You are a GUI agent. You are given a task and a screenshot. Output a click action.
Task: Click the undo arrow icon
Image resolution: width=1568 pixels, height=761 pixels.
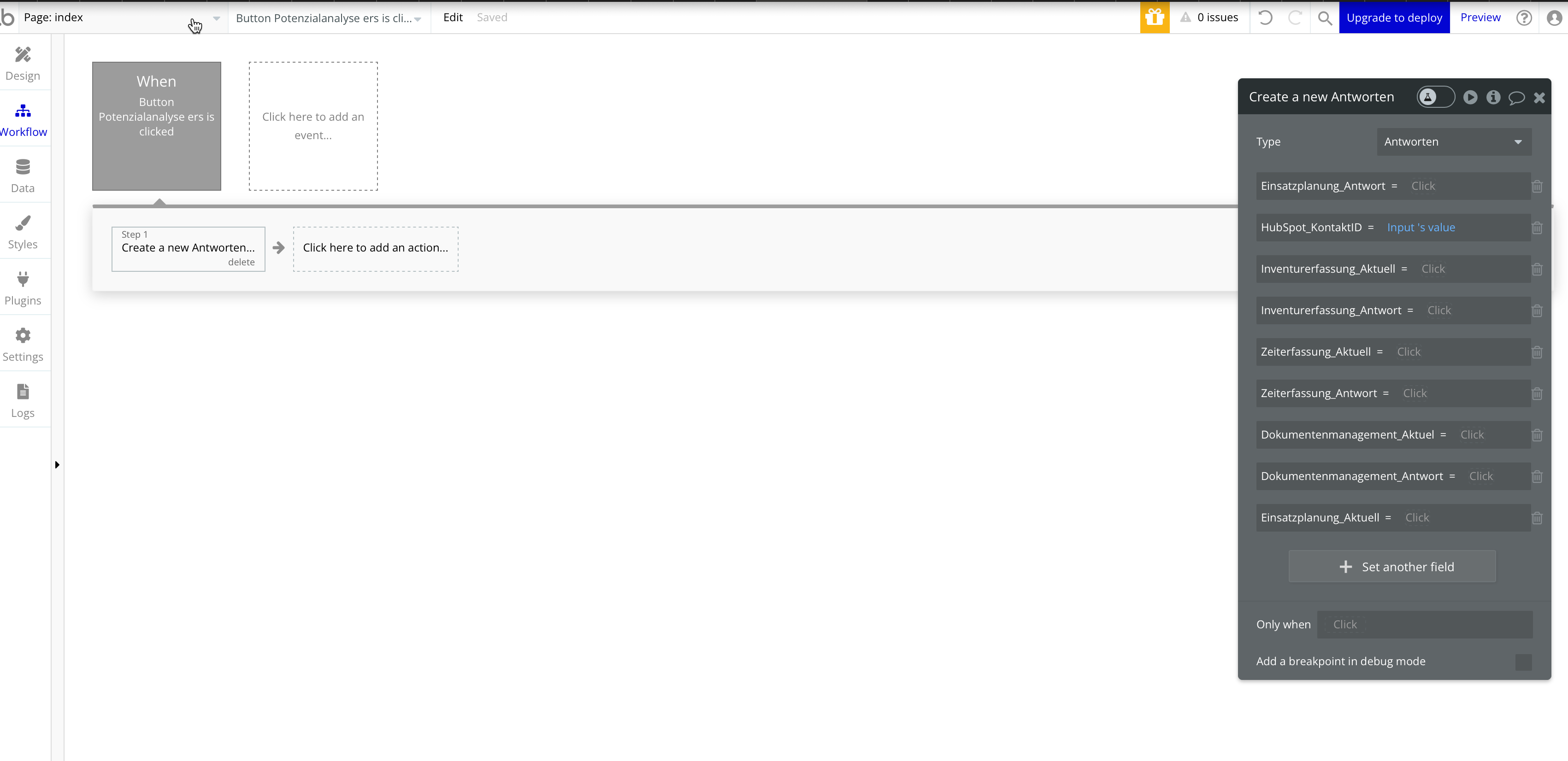1266,18
